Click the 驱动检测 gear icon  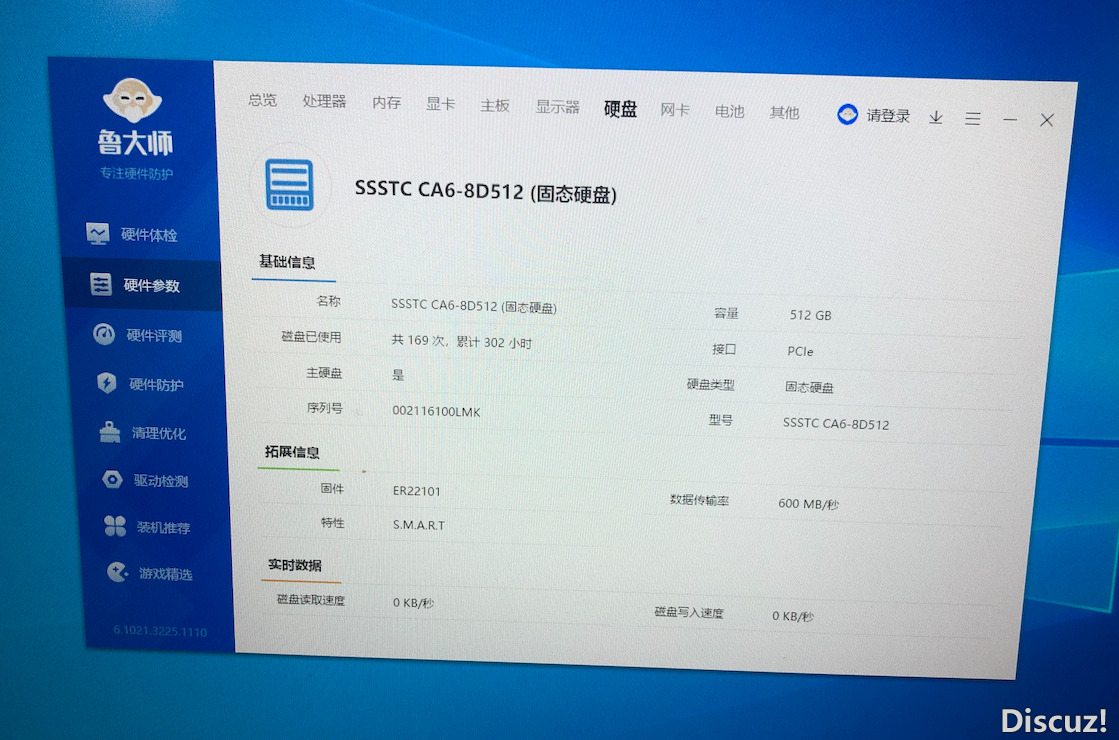click(112, 480)
